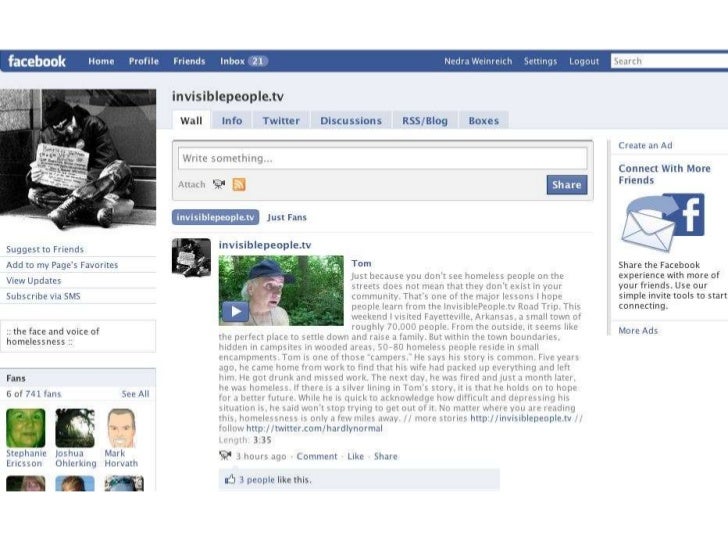The image size is (728, 546).
Task: Attach RSS feed with orange icon
Action: point(239,184)
